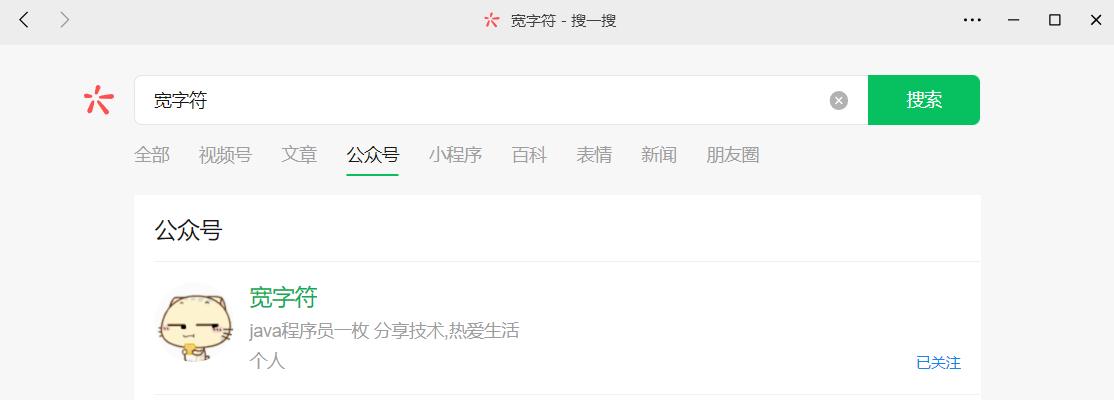Click the back arrow icon
Image resolution: width=1114 pixels, height=400 pixels.
(24, 21)
